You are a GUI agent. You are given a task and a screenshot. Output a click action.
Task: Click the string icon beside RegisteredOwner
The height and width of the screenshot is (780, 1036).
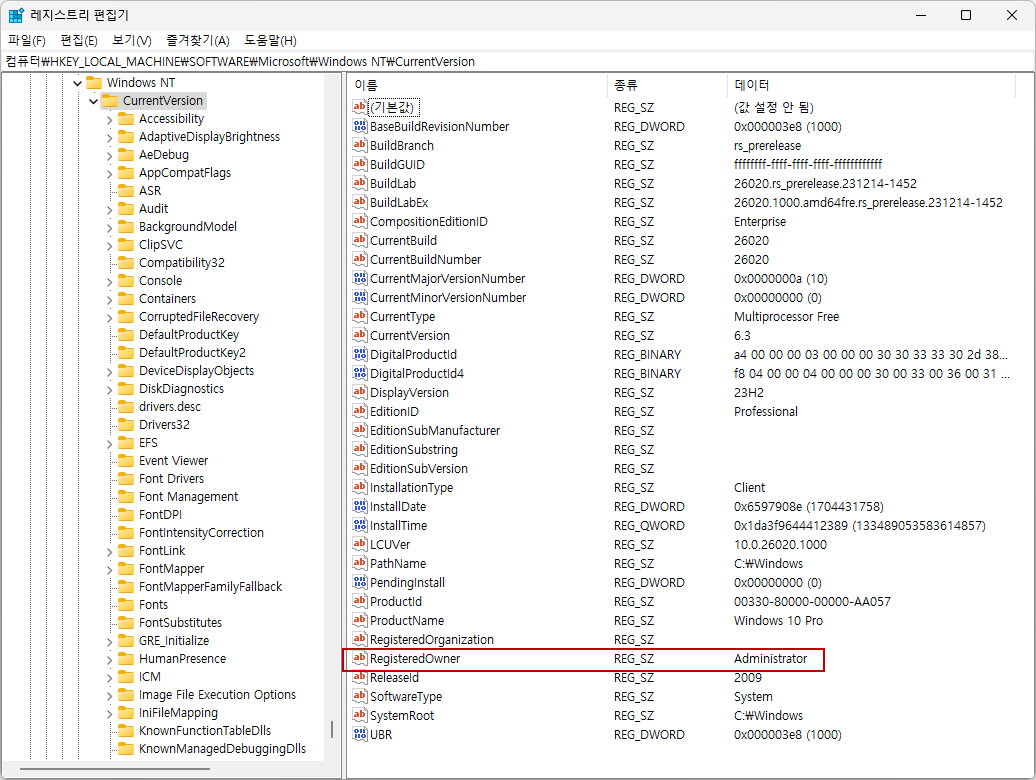pos(359,658)
